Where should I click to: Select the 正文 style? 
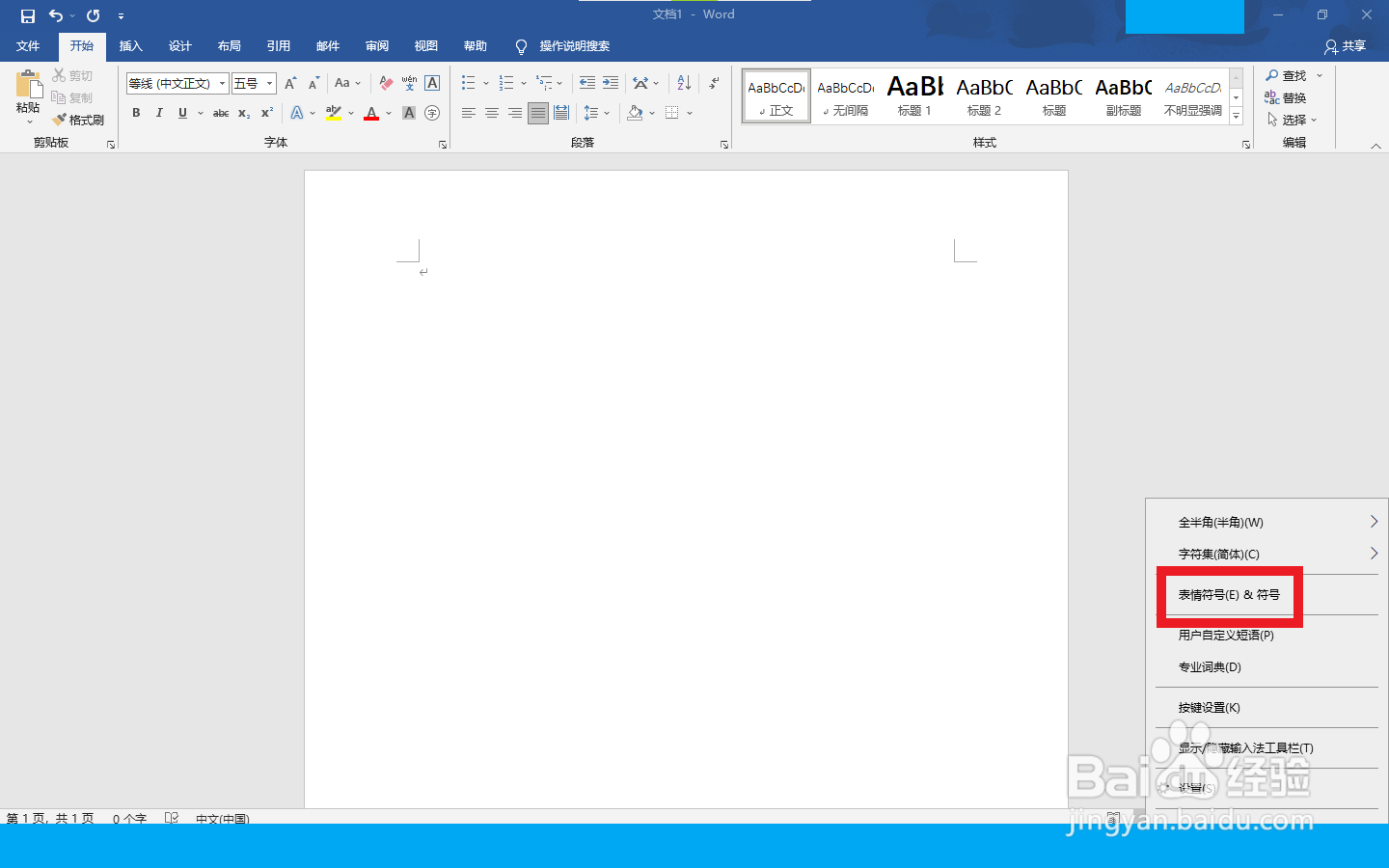tap(776, 96)
